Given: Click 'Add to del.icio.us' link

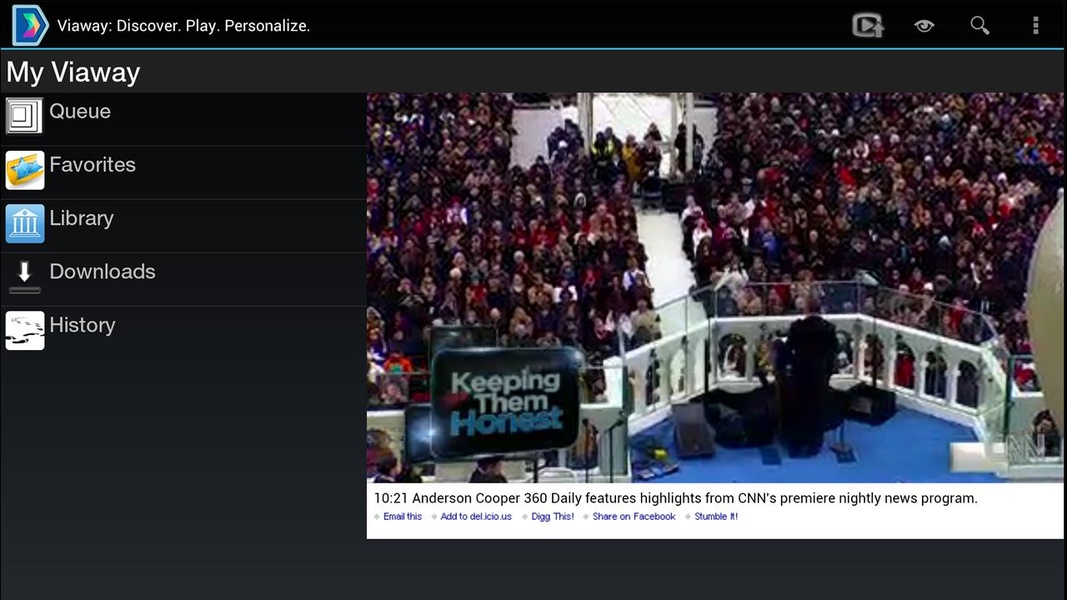Looking at the screenshot, I should coord(476,516).
